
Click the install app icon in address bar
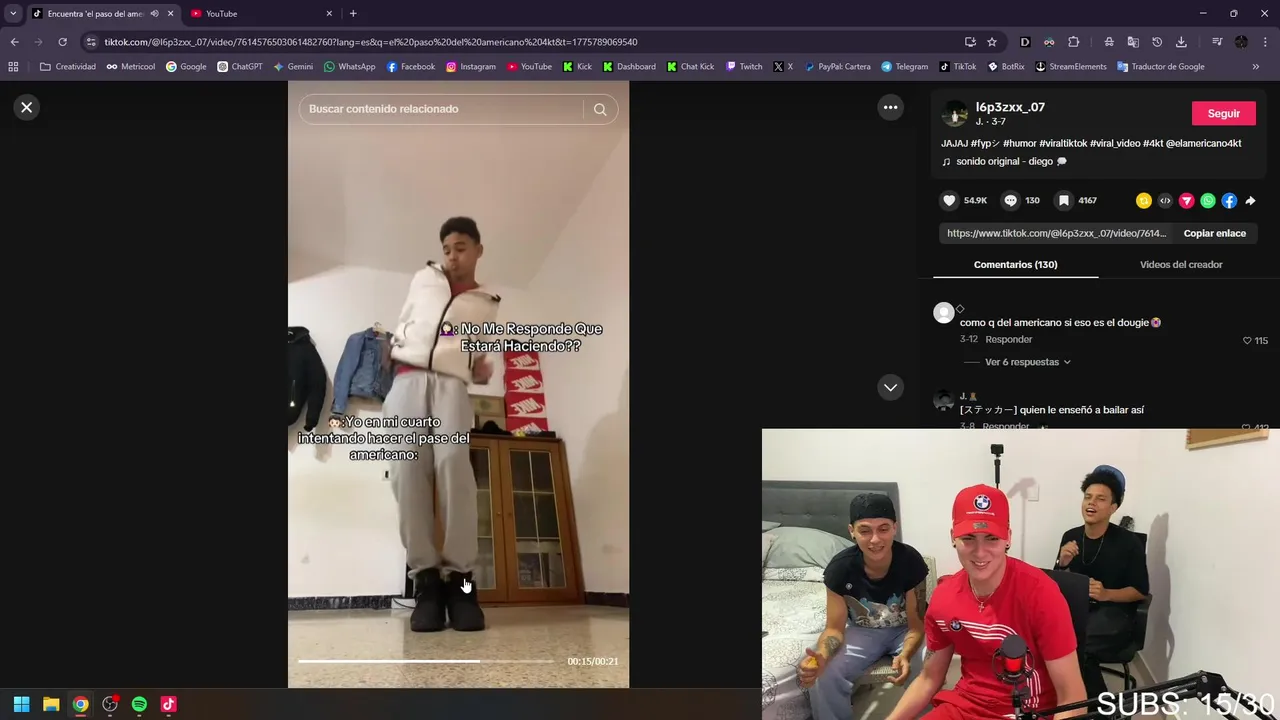[970, 42]
